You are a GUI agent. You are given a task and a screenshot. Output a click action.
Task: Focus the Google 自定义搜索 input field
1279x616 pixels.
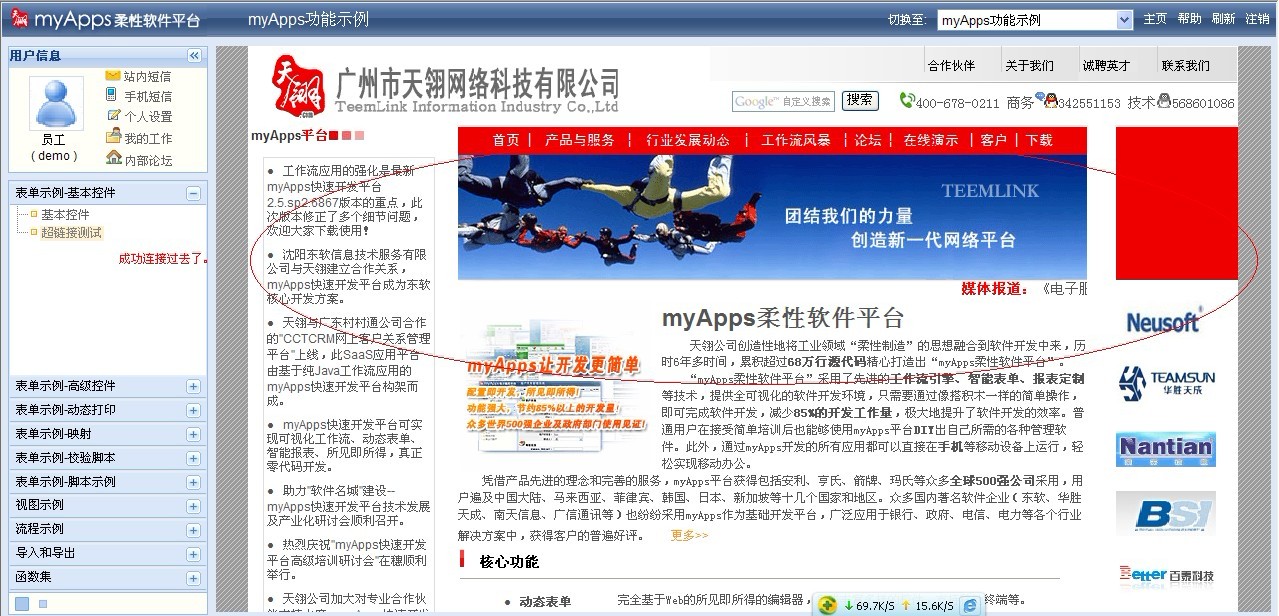[x=783, y=101]
